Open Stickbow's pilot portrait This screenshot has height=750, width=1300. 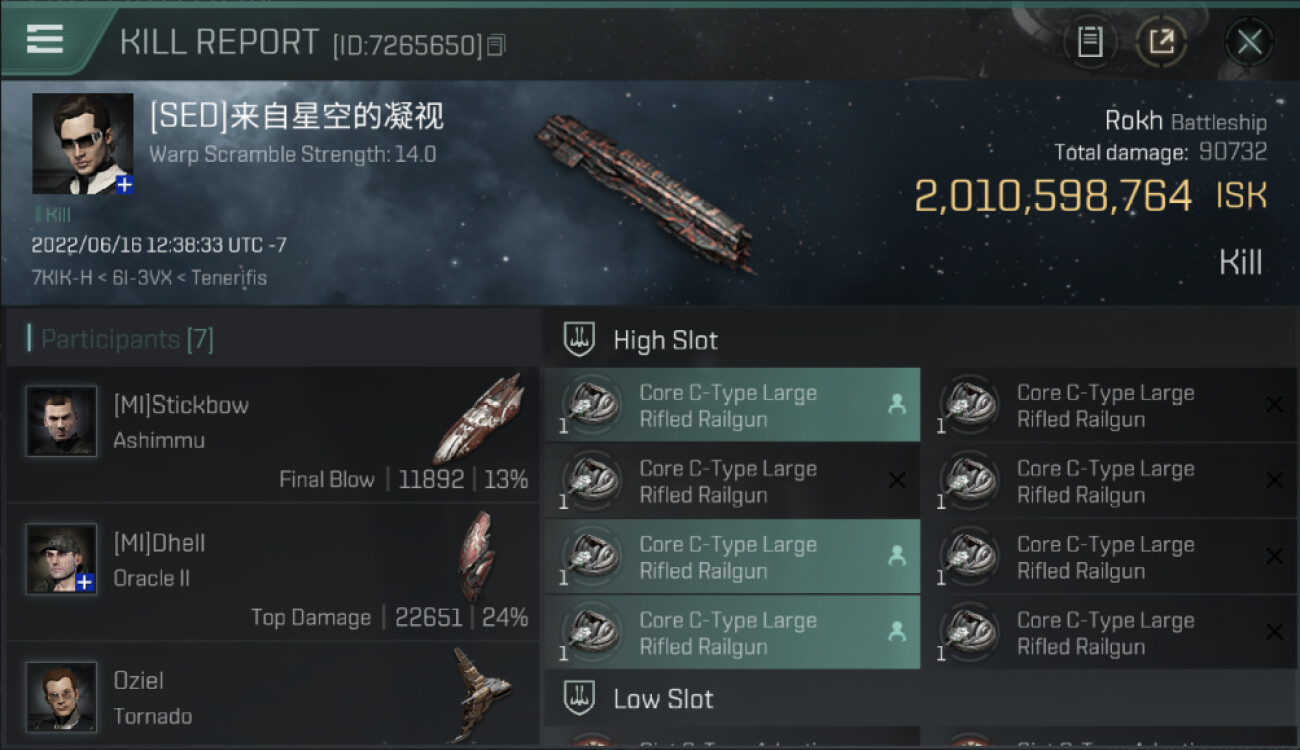point(62,422)
